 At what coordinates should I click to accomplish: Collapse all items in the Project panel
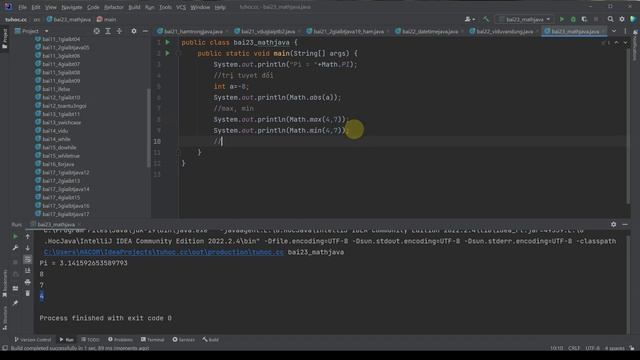coord(119,31)
